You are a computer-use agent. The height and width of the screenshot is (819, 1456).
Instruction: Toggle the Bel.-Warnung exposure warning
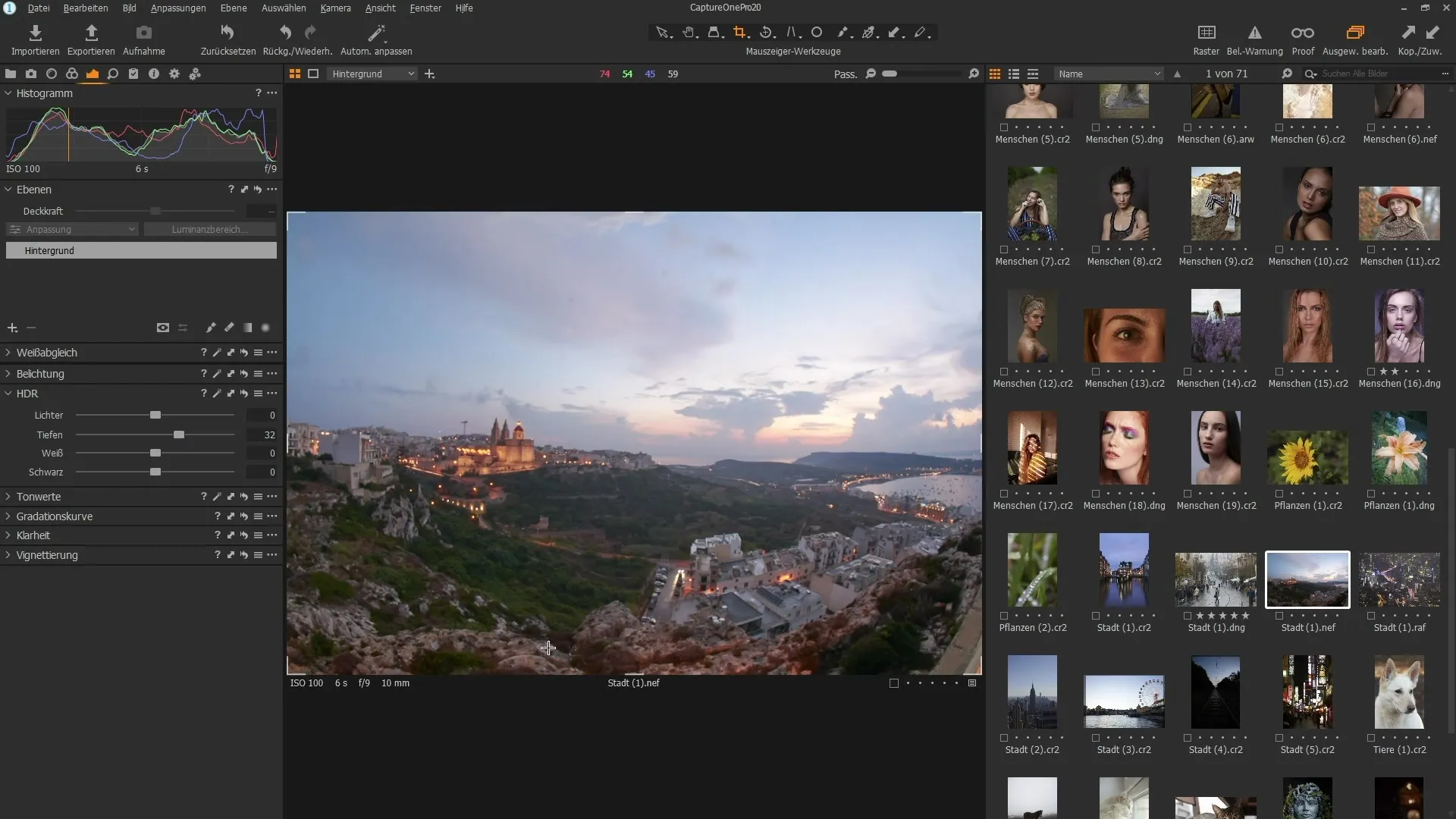[1254, 33]
